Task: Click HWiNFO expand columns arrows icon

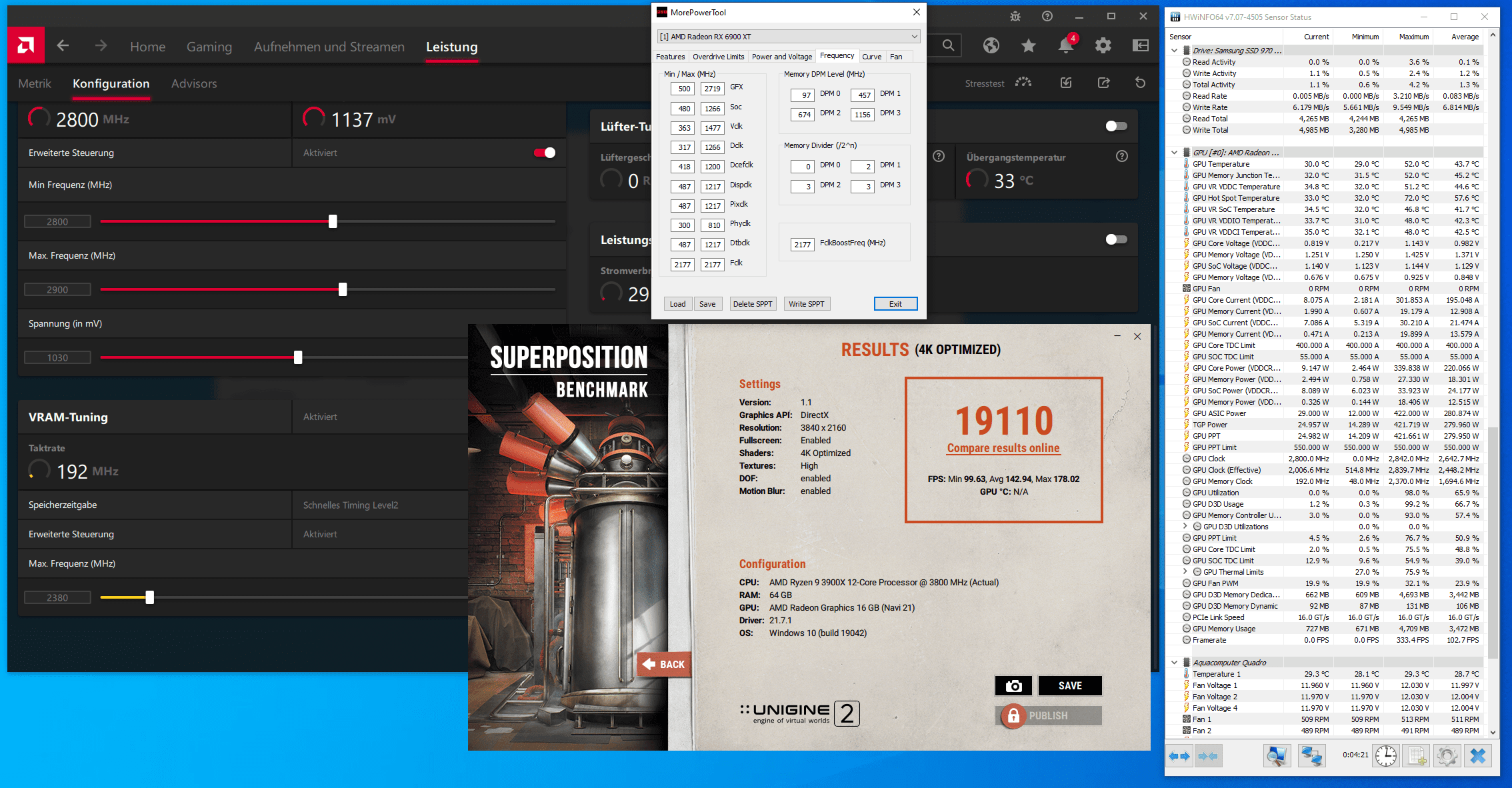Action: click(1179, 756)
